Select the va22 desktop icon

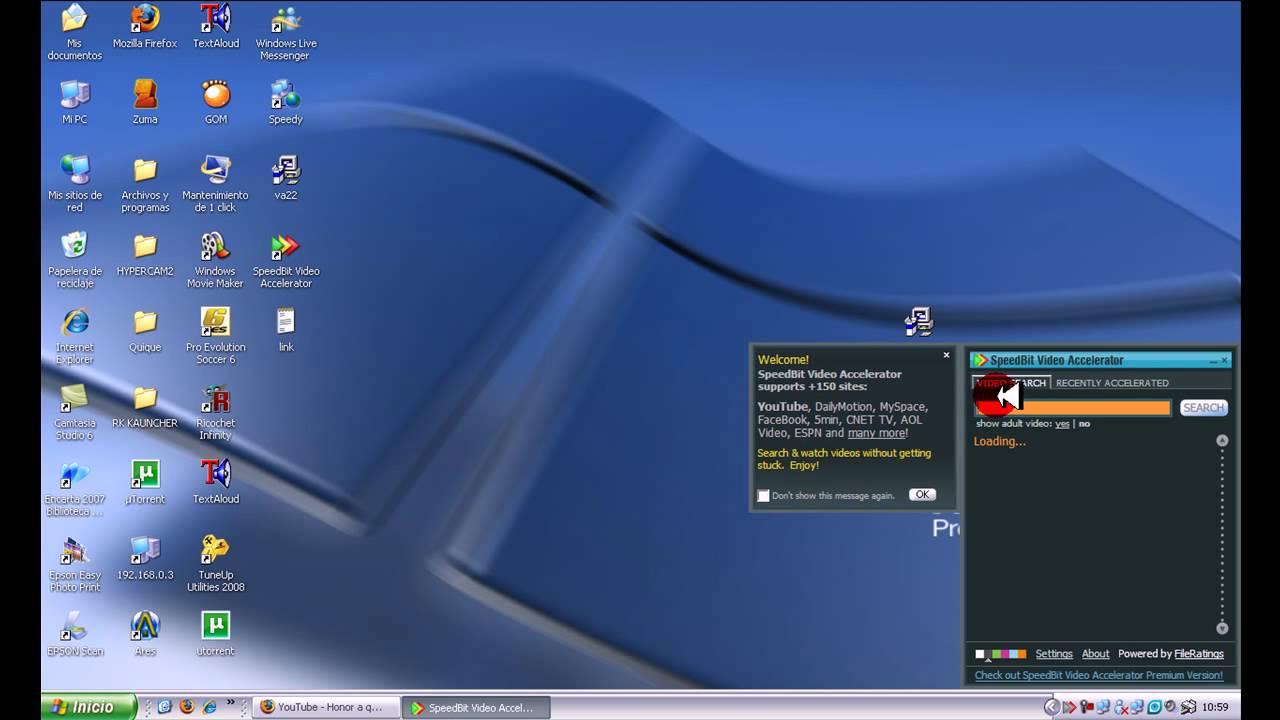click(x=286, y=178)
